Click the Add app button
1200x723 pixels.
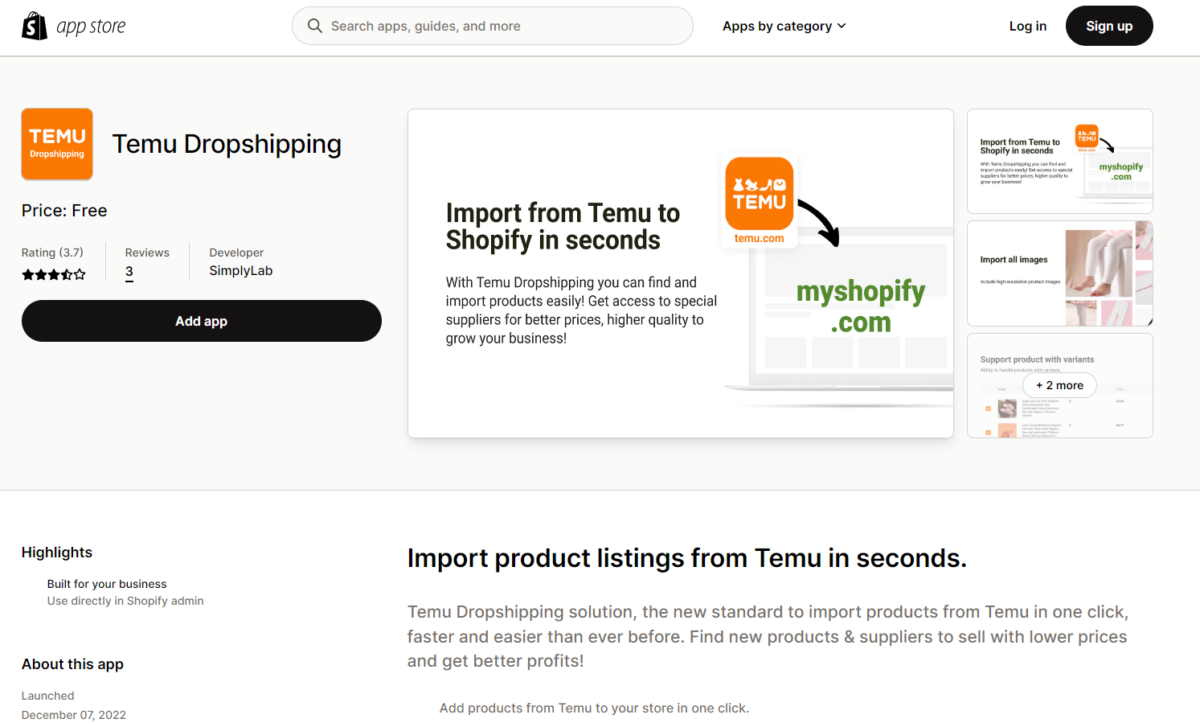(201, 320)
